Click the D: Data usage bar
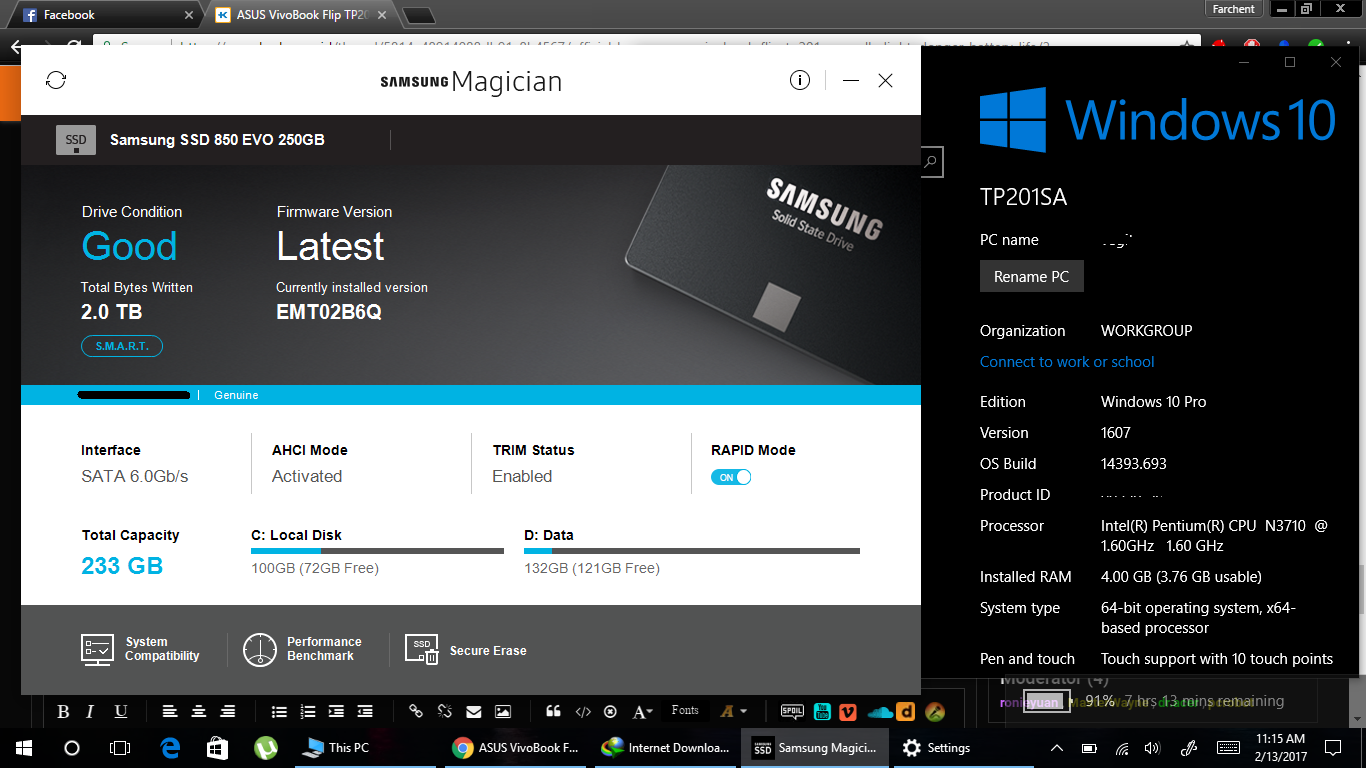The height and width of the screenshot is (768, 1366). 692,550
